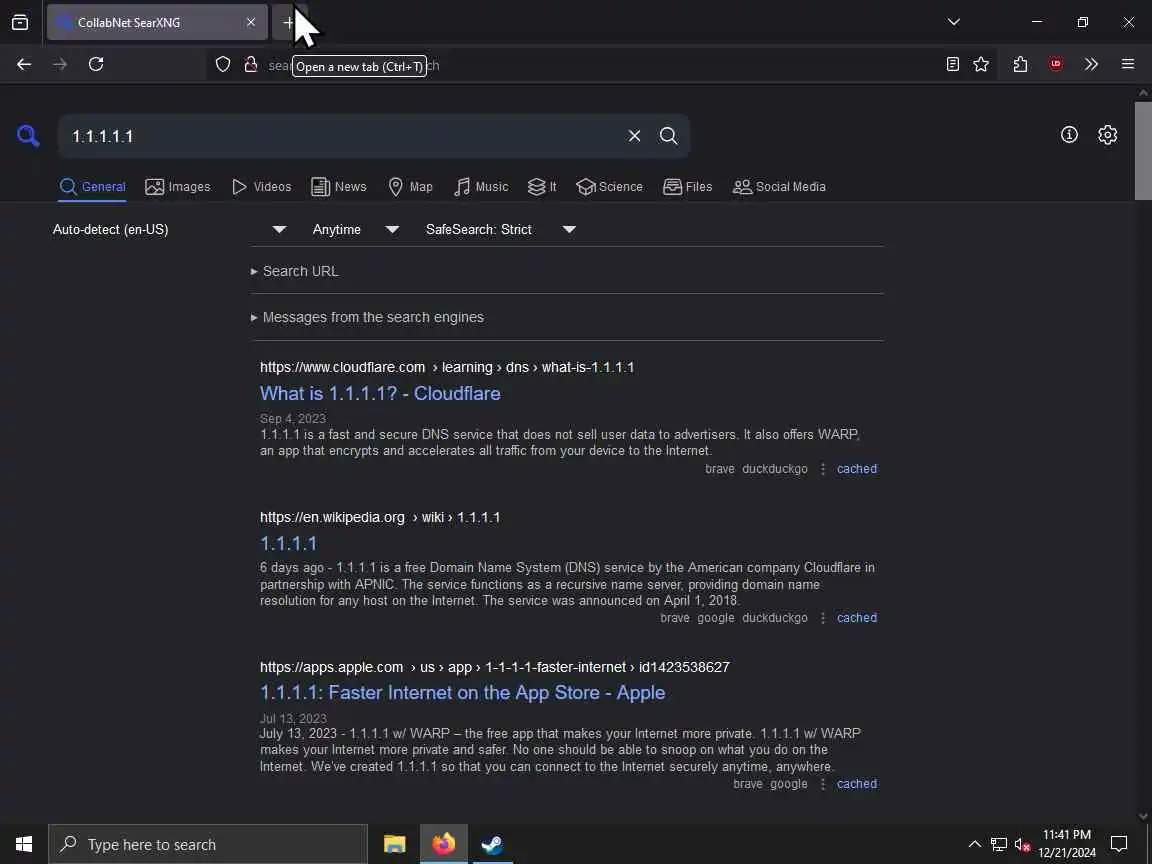Show hidden system tray icons

[974, 844]
